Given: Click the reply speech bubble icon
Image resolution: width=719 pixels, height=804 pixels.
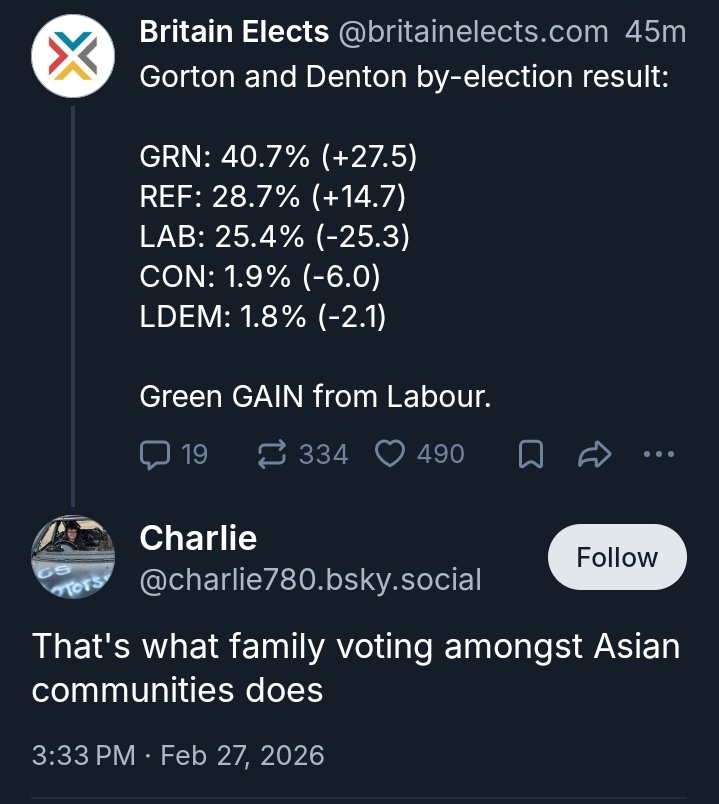Looking at the screenshot, I should pos(154,455).
